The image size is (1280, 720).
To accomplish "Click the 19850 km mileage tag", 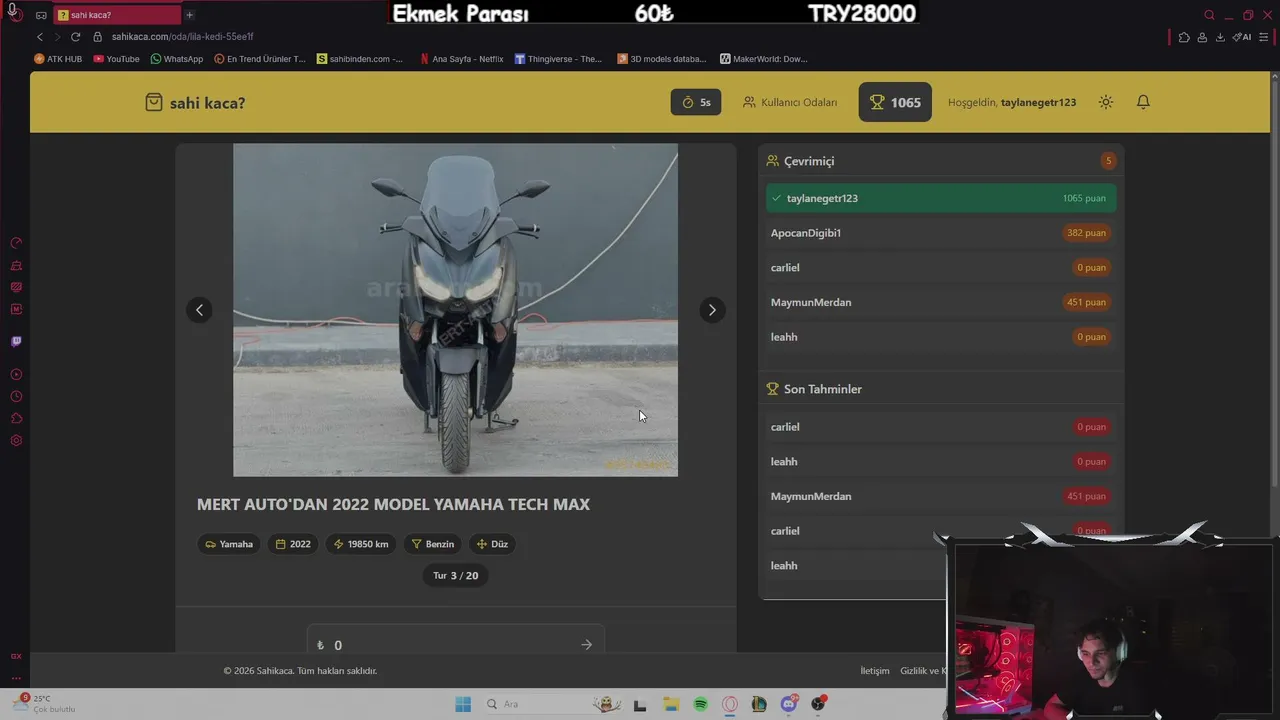I will (361, 544).
